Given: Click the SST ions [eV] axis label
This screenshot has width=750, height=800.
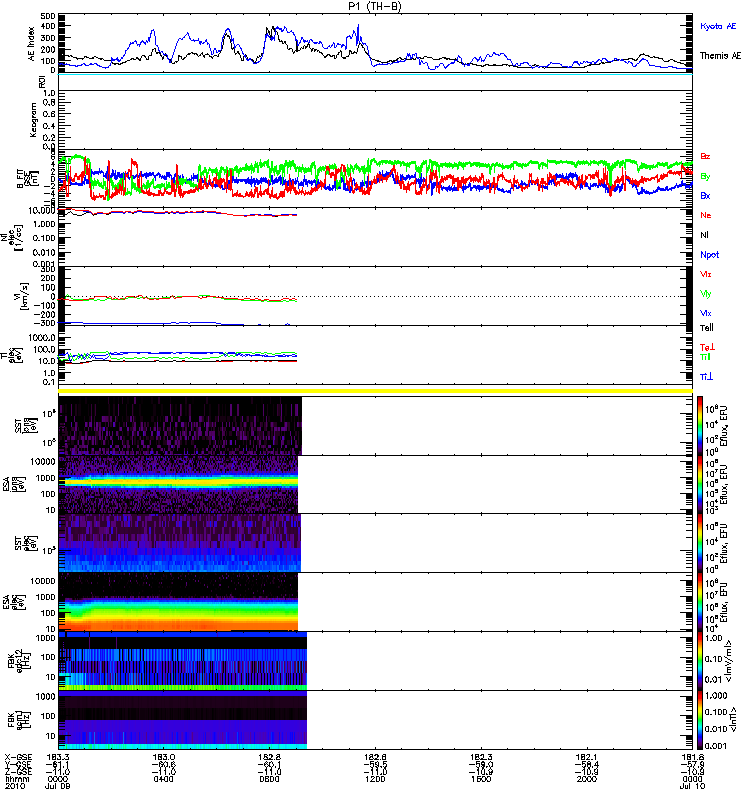Looking at the screenshot, I should (x=26, y=426).
